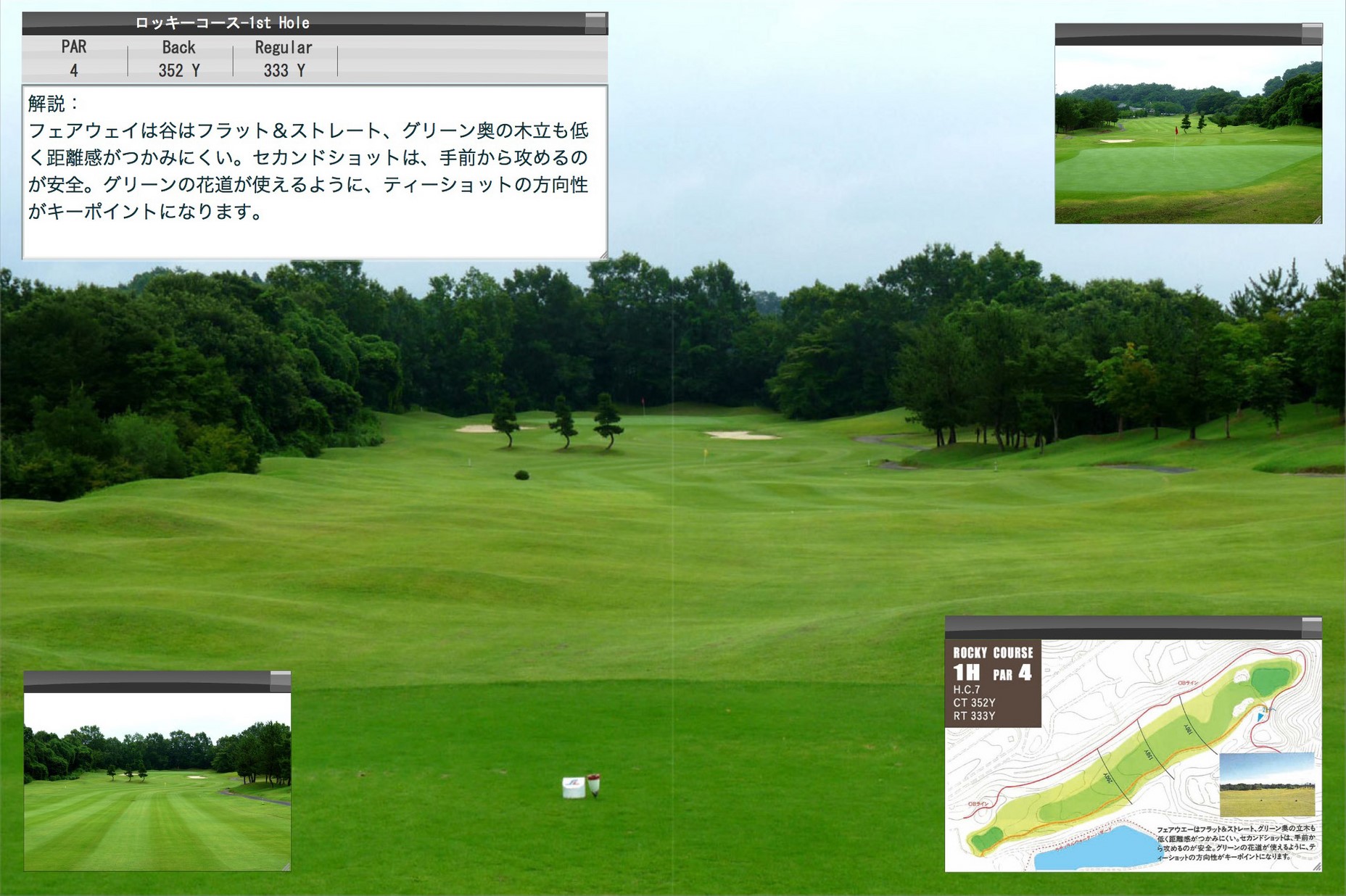Click resize grip of the tee view photo panel
The height and width of the screenshot is (896, 1346).
click(x=286, y=866)
